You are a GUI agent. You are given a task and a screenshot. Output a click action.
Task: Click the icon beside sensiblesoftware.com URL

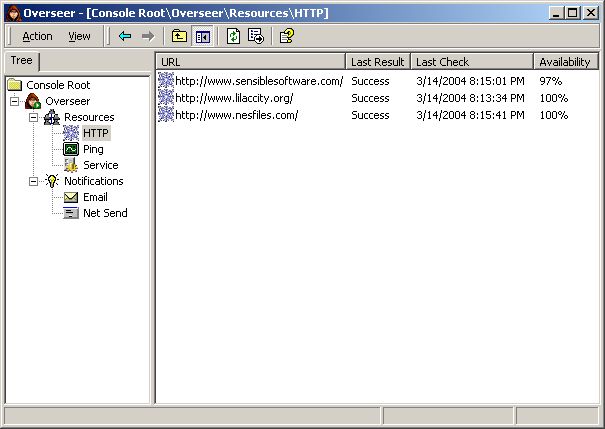click(166, 81)
